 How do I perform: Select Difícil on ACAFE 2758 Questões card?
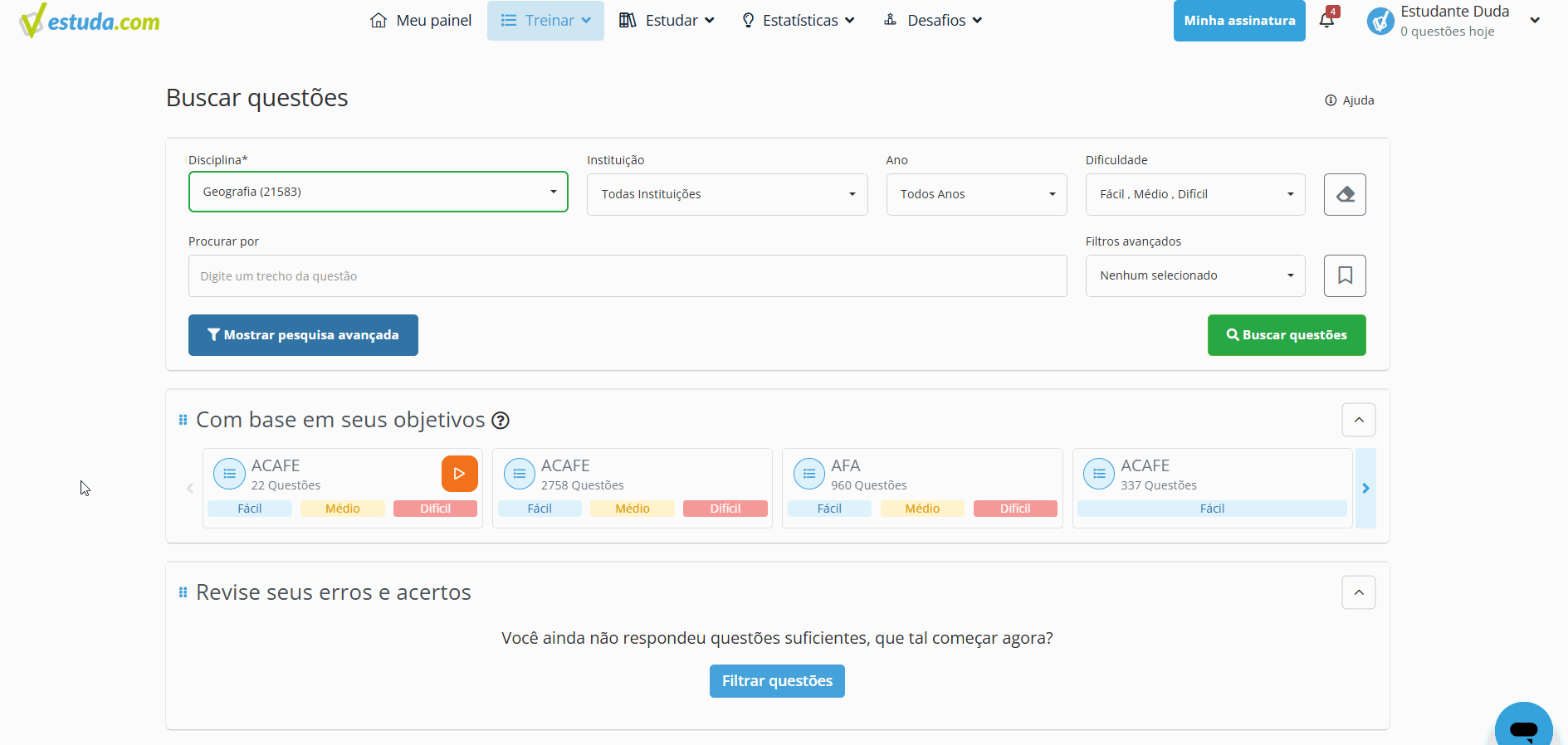click(725, 509)
